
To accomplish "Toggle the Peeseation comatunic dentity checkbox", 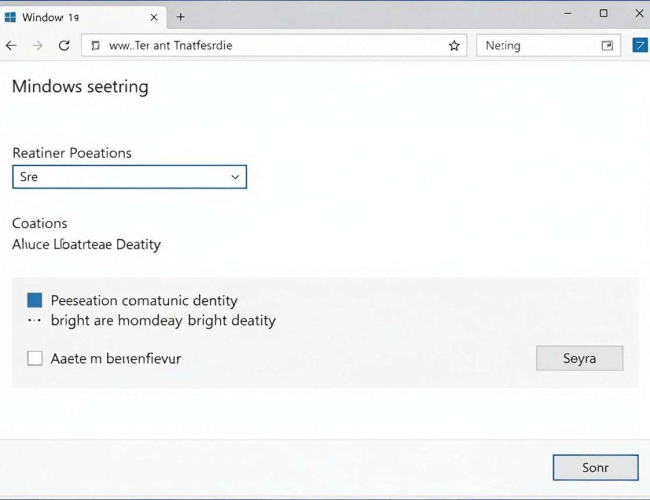I will pyautogui.click(x=35, y=300).
